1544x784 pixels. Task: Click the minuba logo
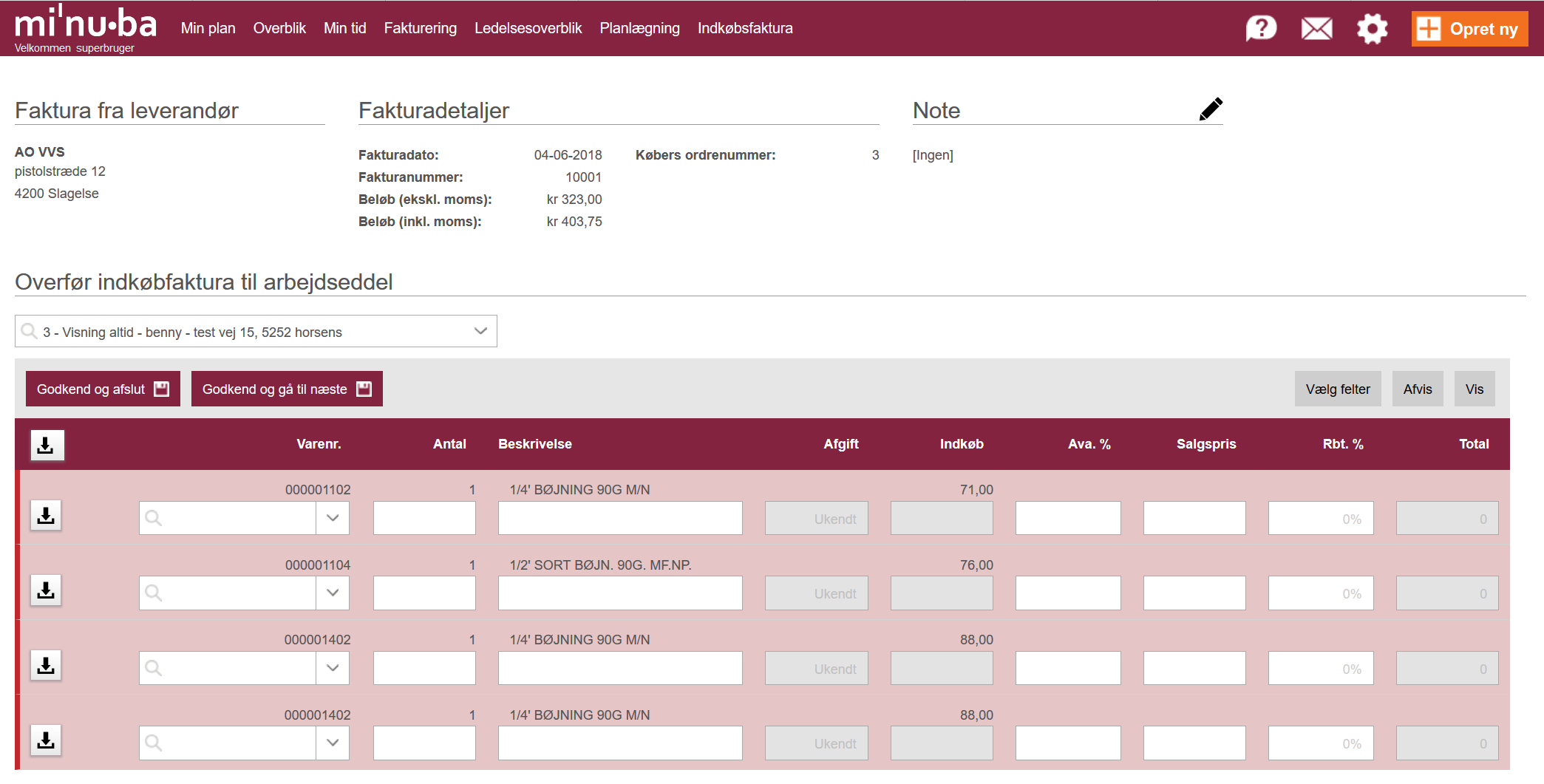(x=86, y=25)
